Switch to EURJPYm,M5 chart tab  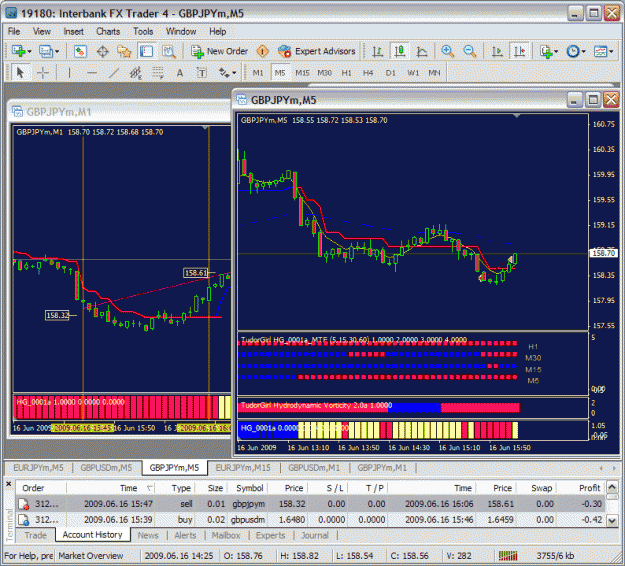pyautogui.click(x=38, y=468)
